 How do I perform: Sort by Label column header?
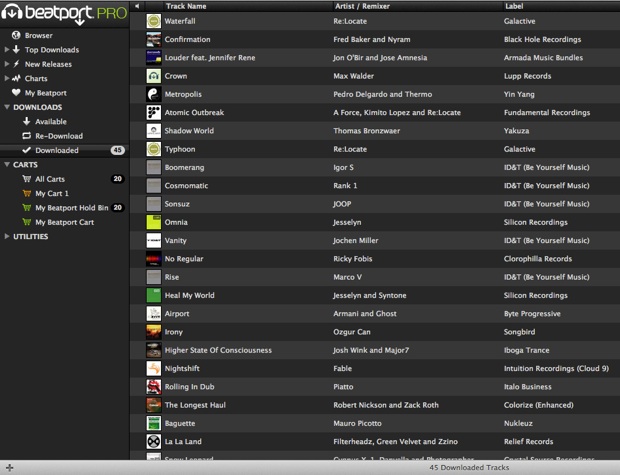pos(514,6)
